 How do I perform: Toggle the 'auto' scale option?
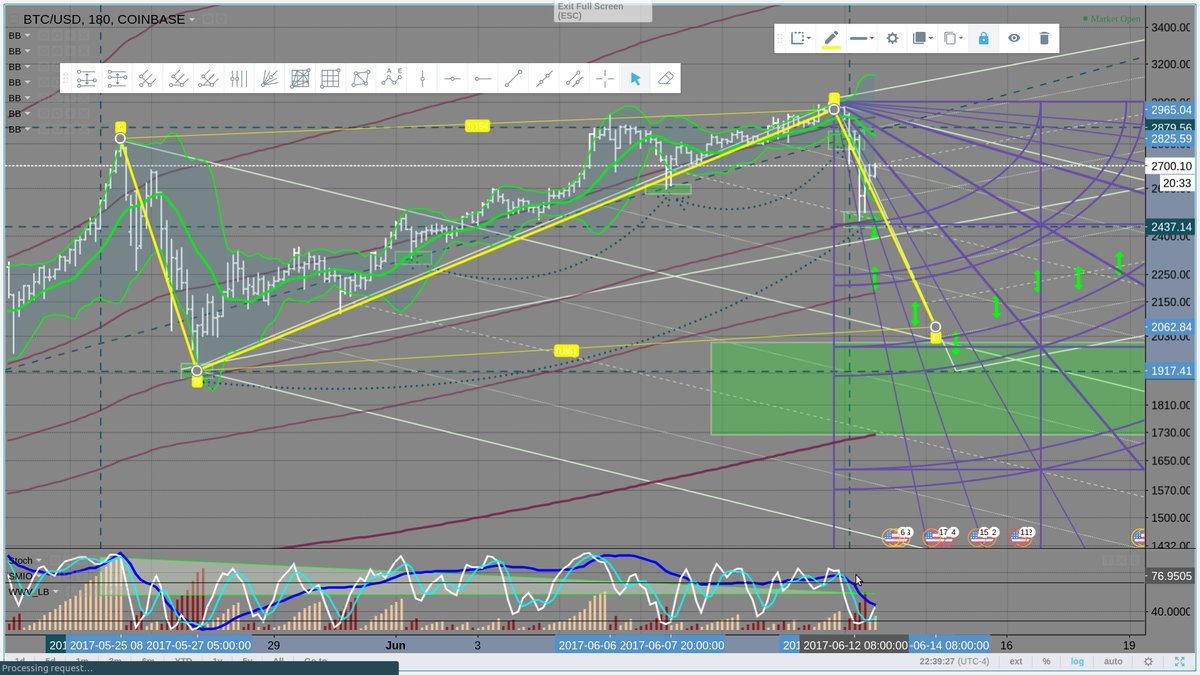tap(1112, 661)
